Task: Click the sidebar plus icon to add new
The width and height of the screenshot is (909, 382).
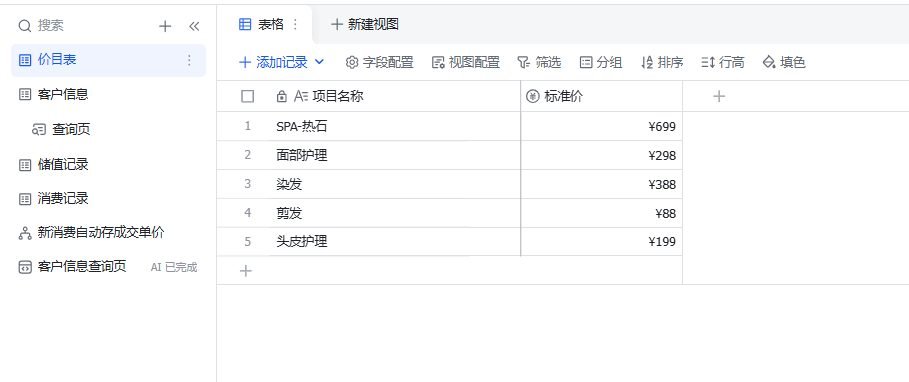Action: (165, 26)
